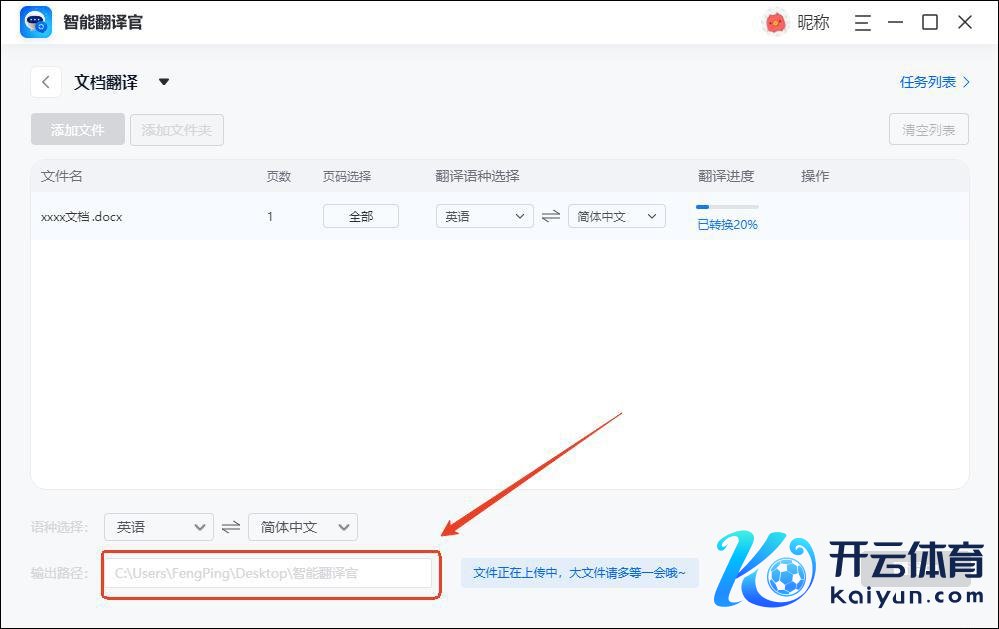Click the 清空列表 button
999x629 pixels.
(x=928, y=130)
